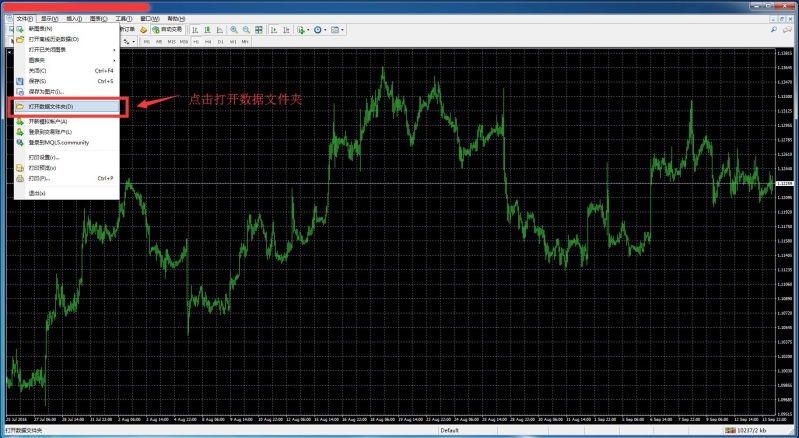Click the zoom out magnifier icon
Image resolution: width=799 pixels, height=438 pixels.
tap(245, 30)
